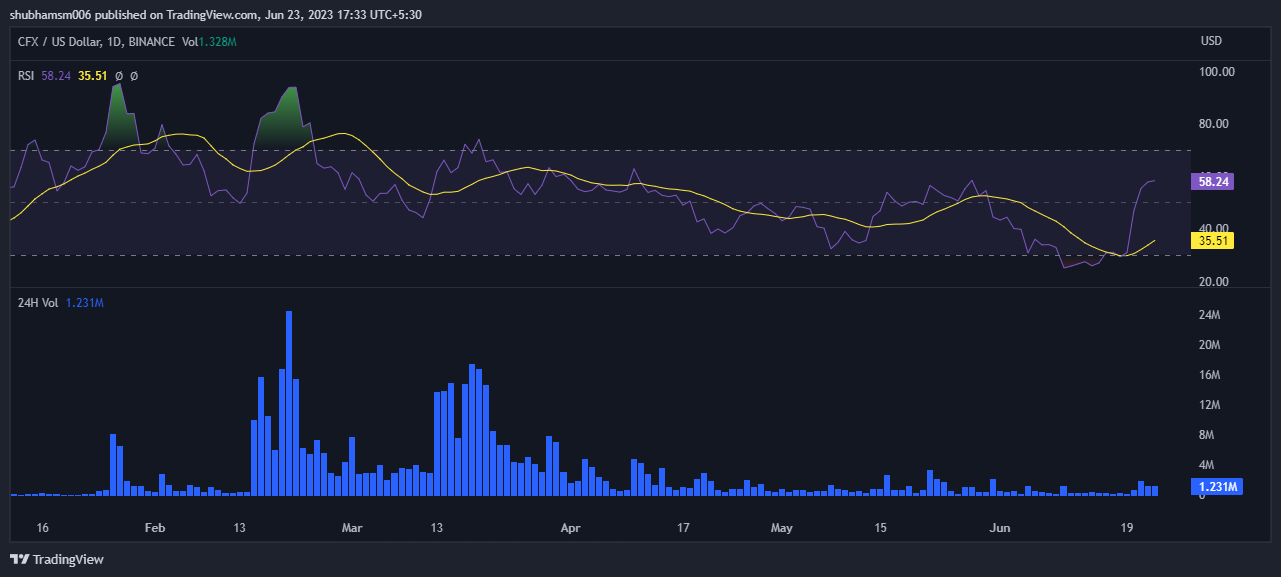Click the May date label on time axis
Viewport: 1281px width, 577px height.
pyautogui.click(x=782, y=527)
